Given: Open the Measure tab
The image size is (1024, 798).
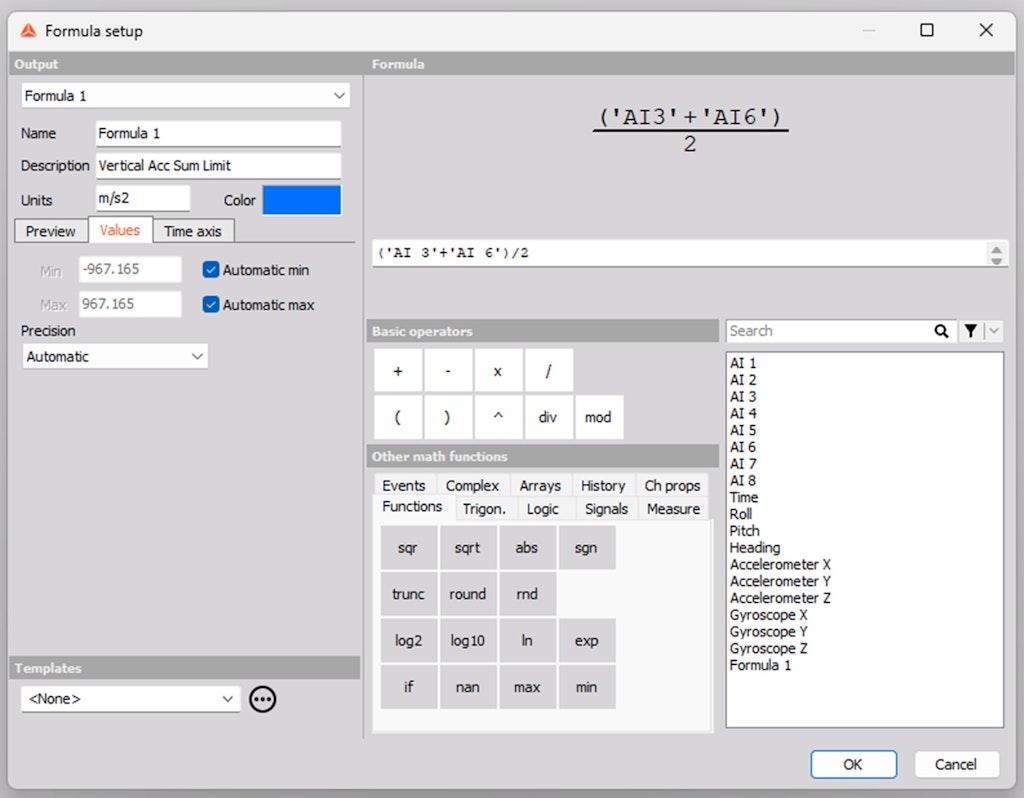Looking at the screenshot, I should [673, 509].
